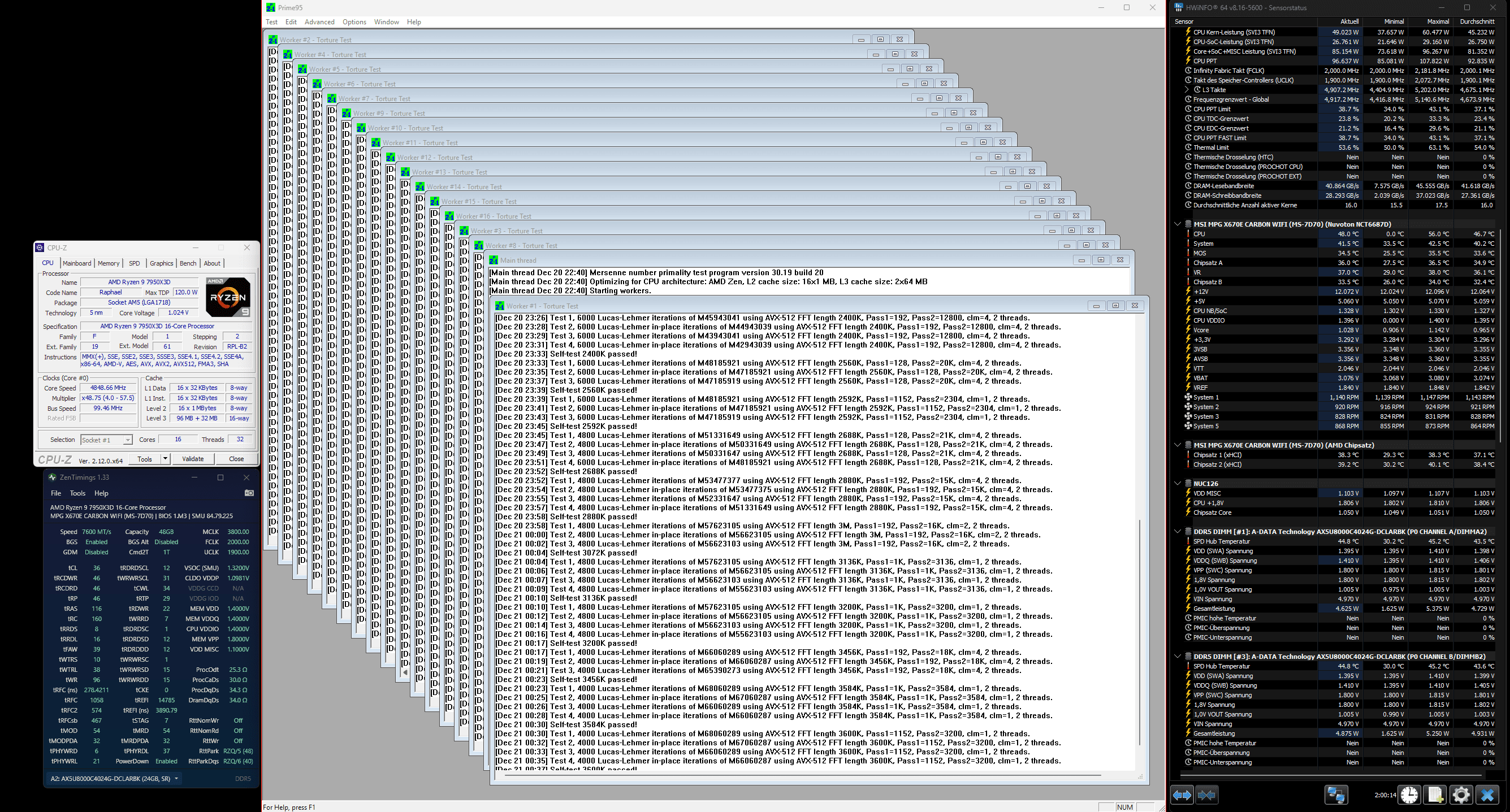Switch to the CPU-Z Memory tab
Image resolution: width=1510 pixels, height=812 pixels.
click(x=109, y=263)
